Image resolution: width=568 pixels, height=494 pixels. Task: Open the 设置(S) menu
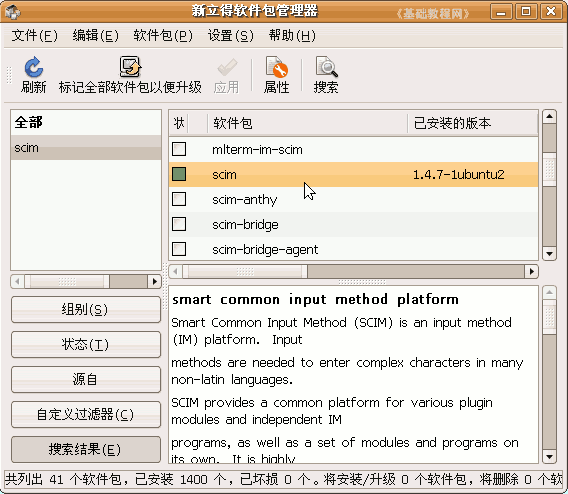click(231, 35)
